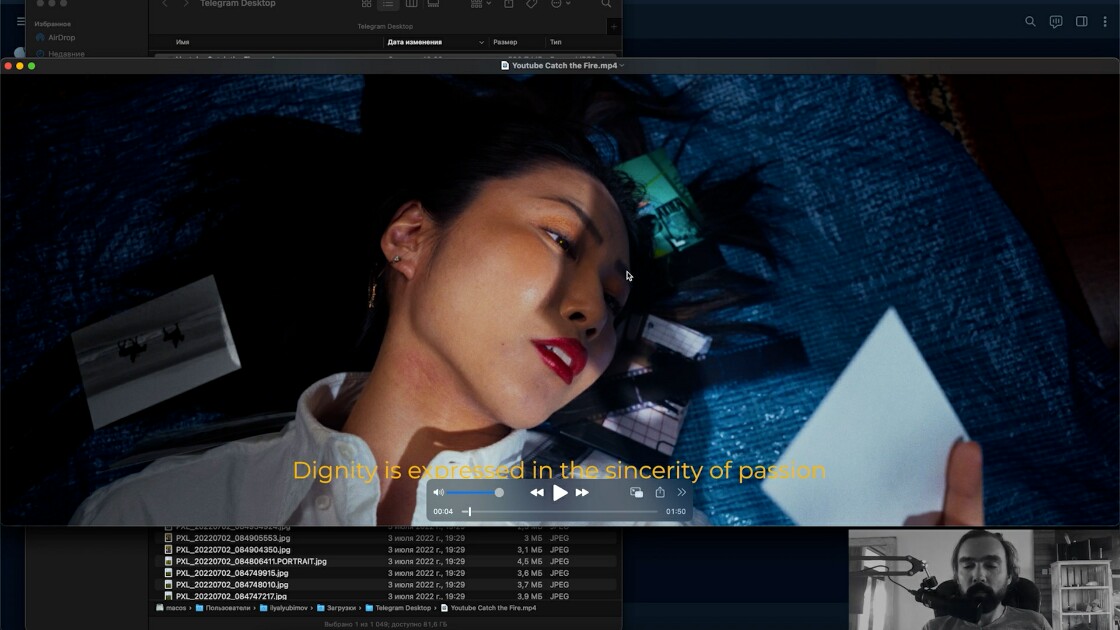Viewport: 1120px width, 630px height.
Task: Mute audio with QuickTime speaker icon
Action: [x=439, y=492]
